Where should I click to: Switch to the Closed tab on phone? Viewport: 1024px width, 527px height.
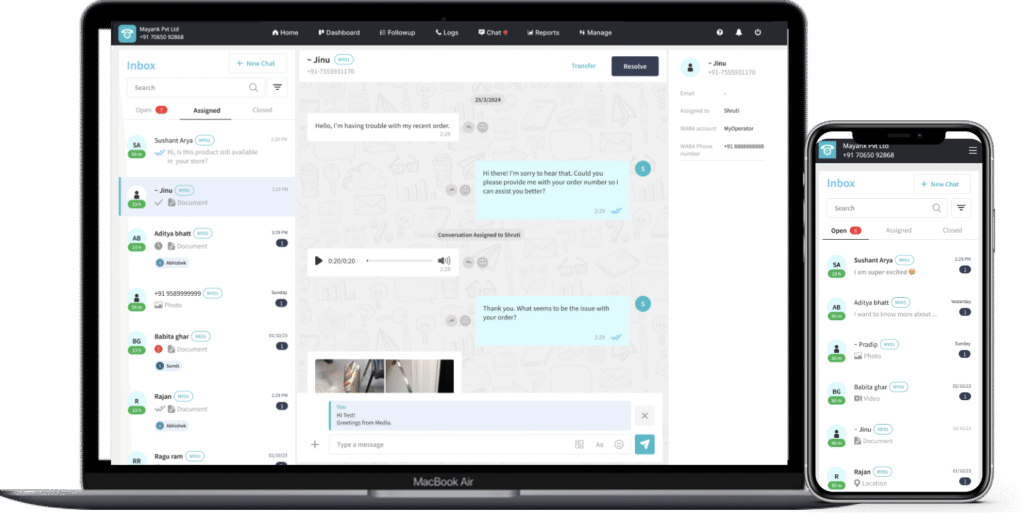click(x=952, y=231)
